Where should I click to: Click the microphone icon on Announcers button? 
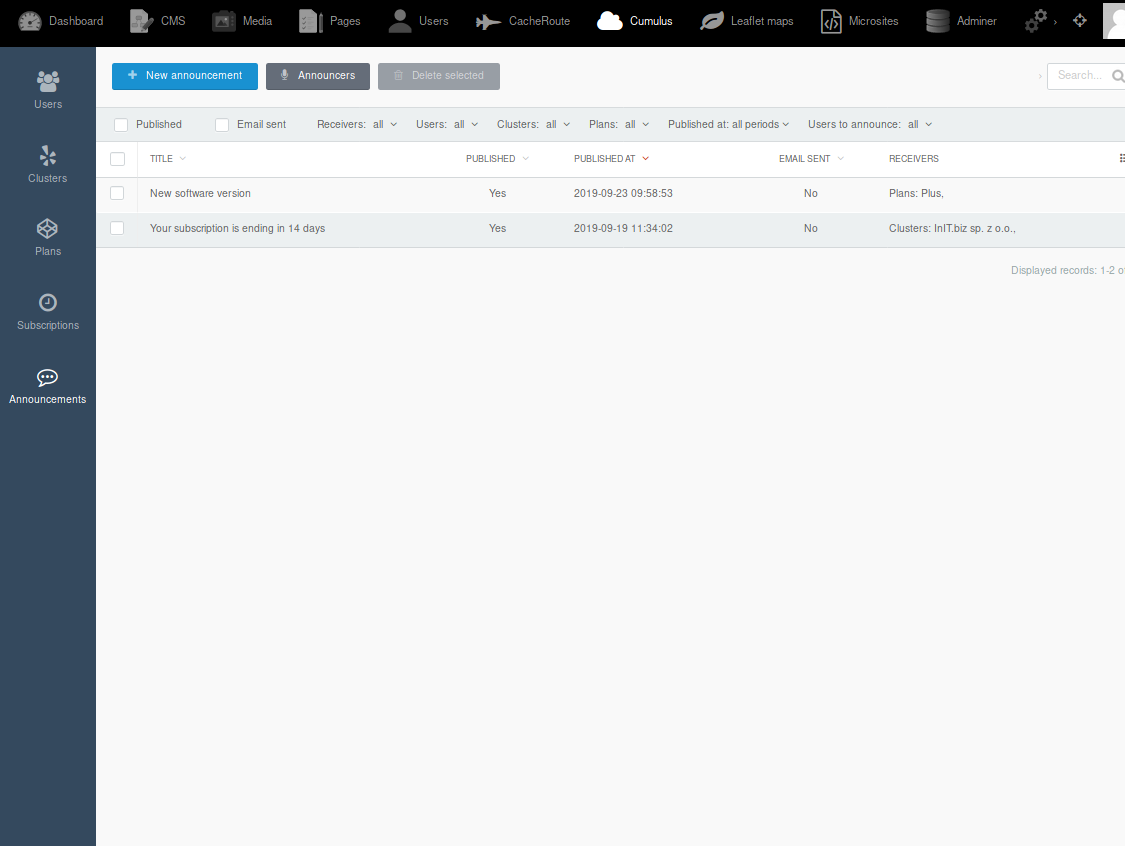tap(284, 75)
